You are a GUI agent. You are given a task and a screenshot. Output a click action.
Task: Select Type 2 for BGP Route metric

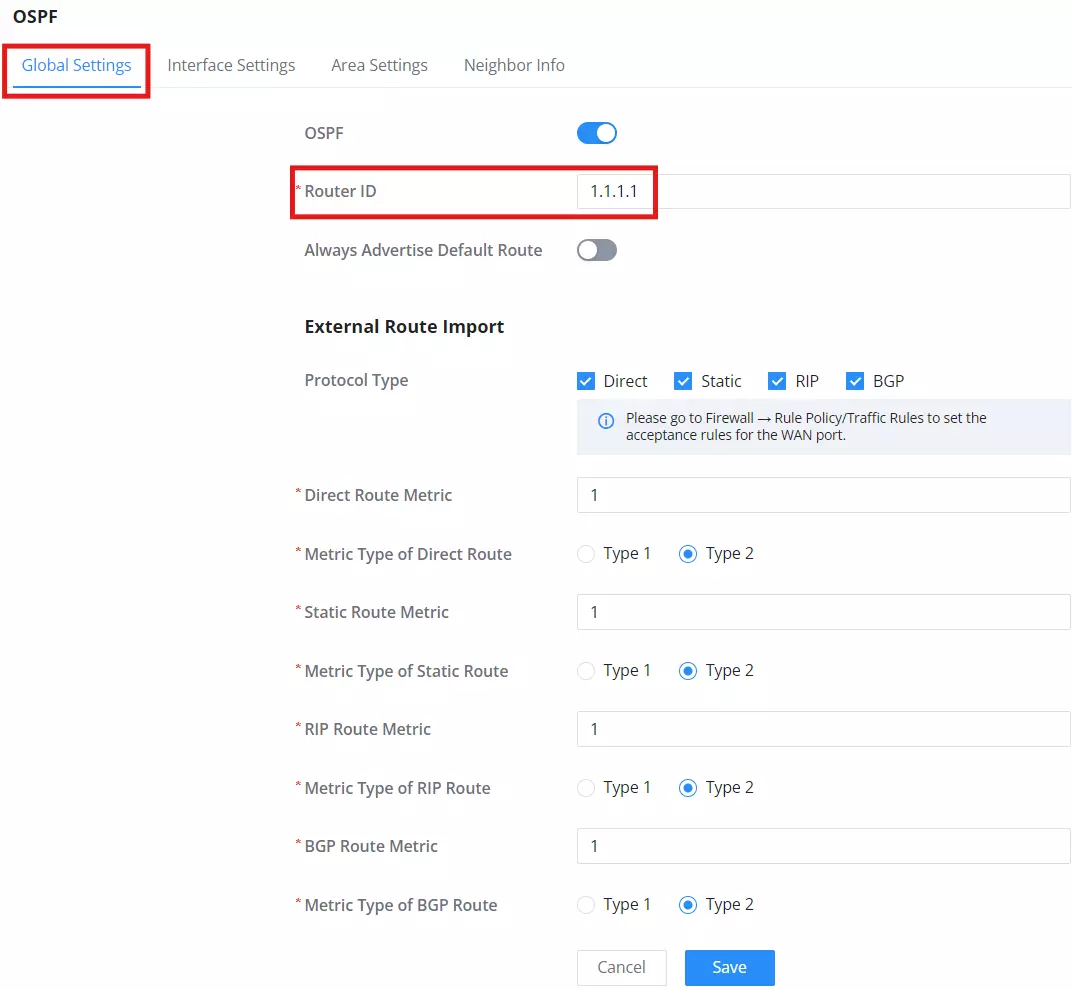688,905
